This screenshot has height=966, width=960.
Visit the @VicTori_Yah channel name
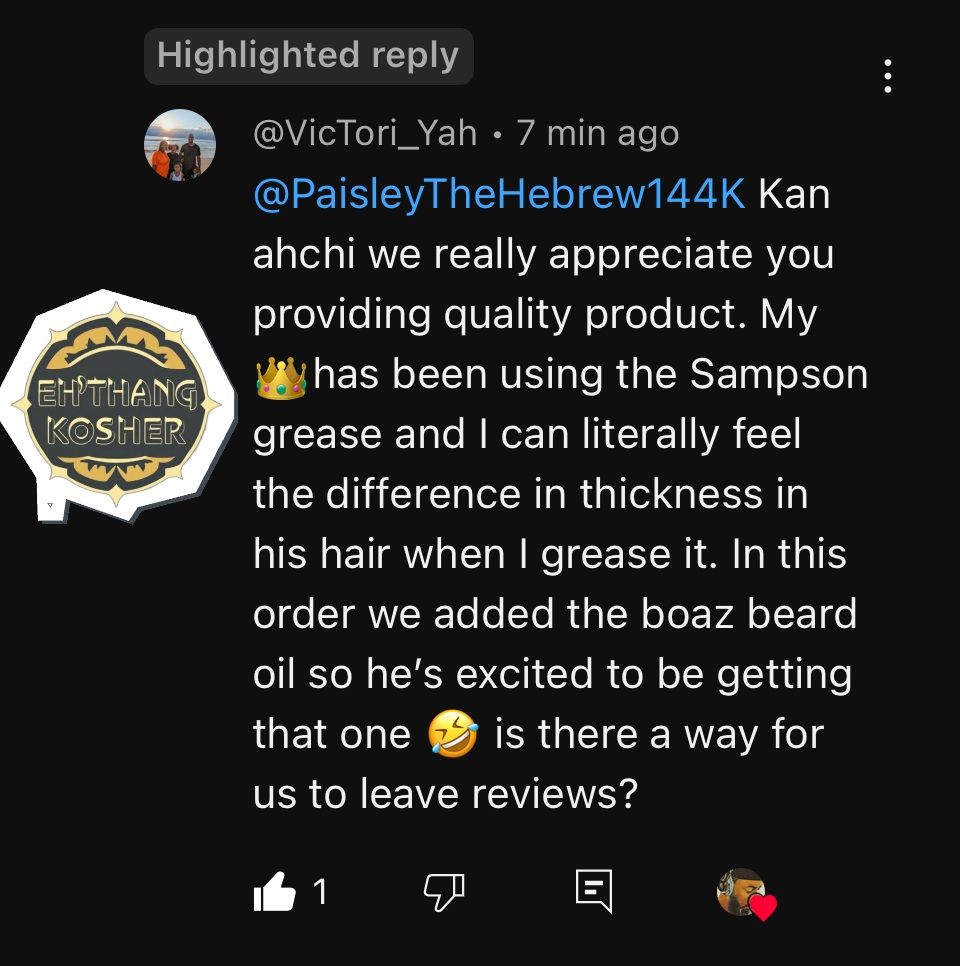(365, 132)
